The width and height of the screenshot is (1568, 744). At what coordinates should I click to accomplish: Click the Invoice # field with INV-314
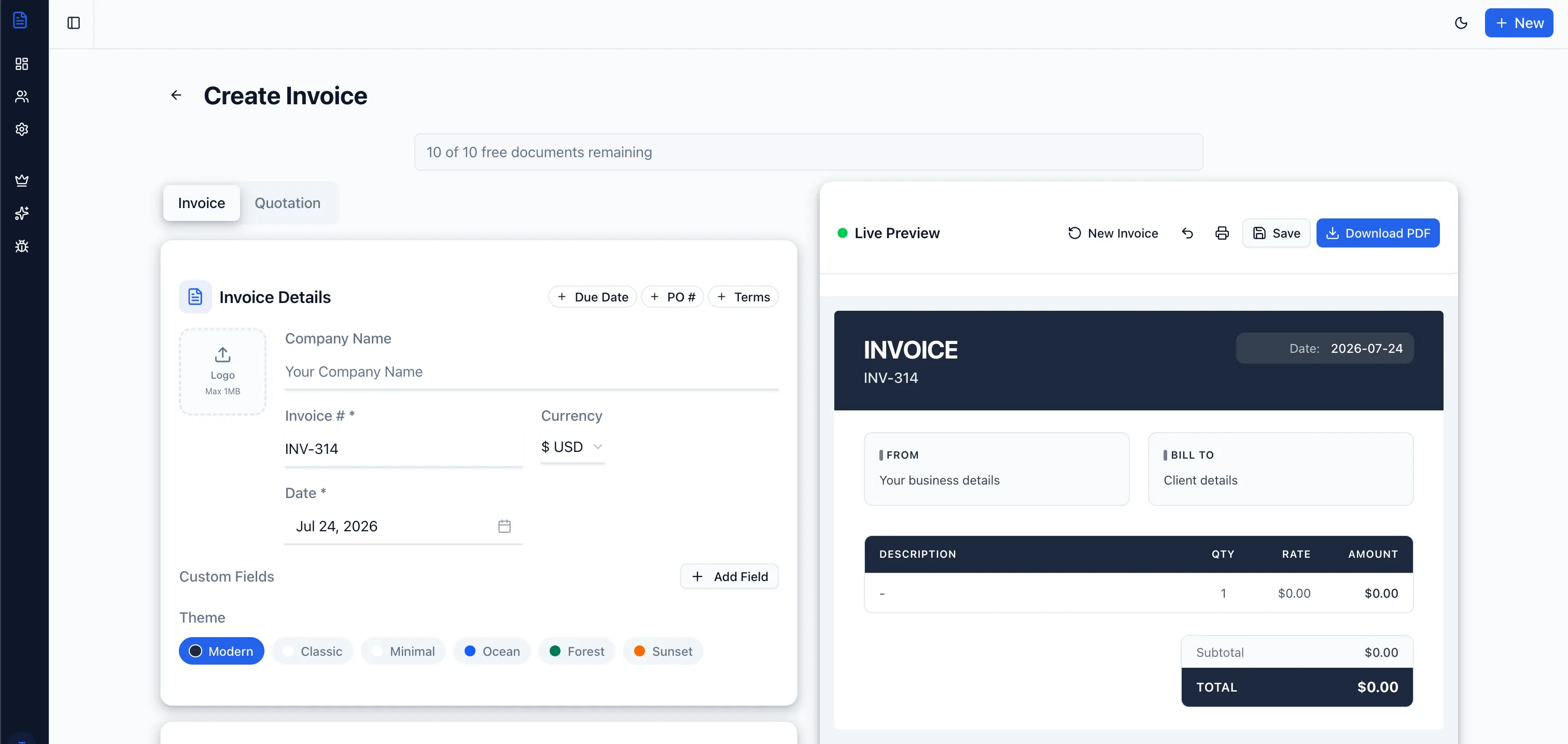[x=403, y=449]
